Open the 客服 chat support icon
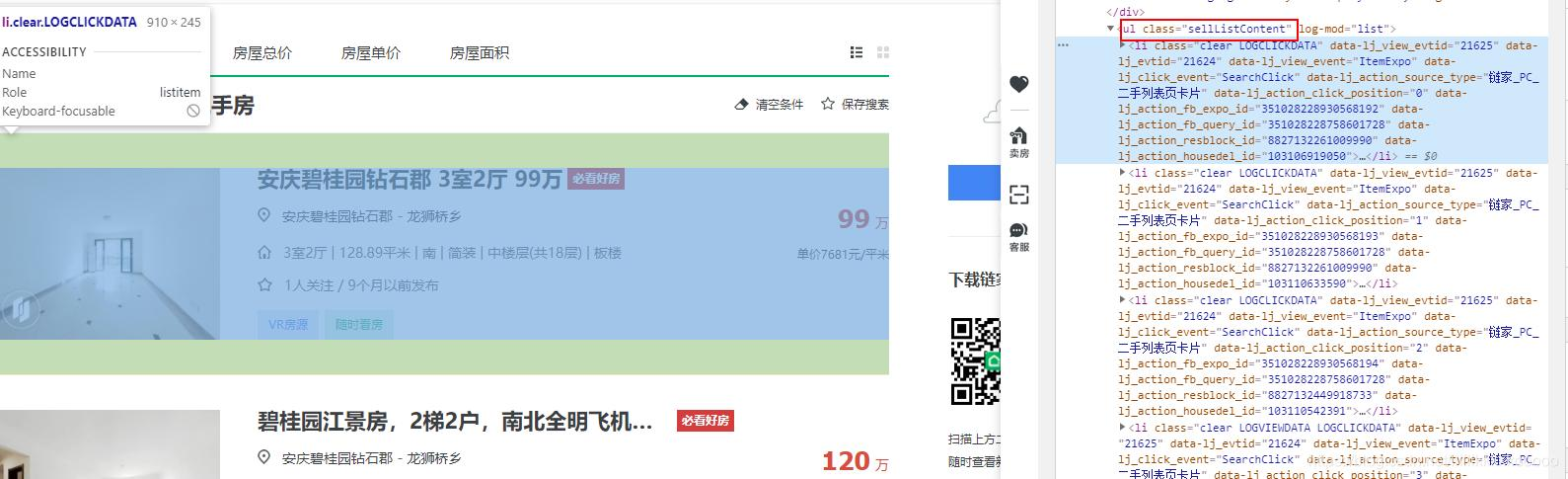1568x479 pixels. pyautogui.click(x=1019, y=237)
